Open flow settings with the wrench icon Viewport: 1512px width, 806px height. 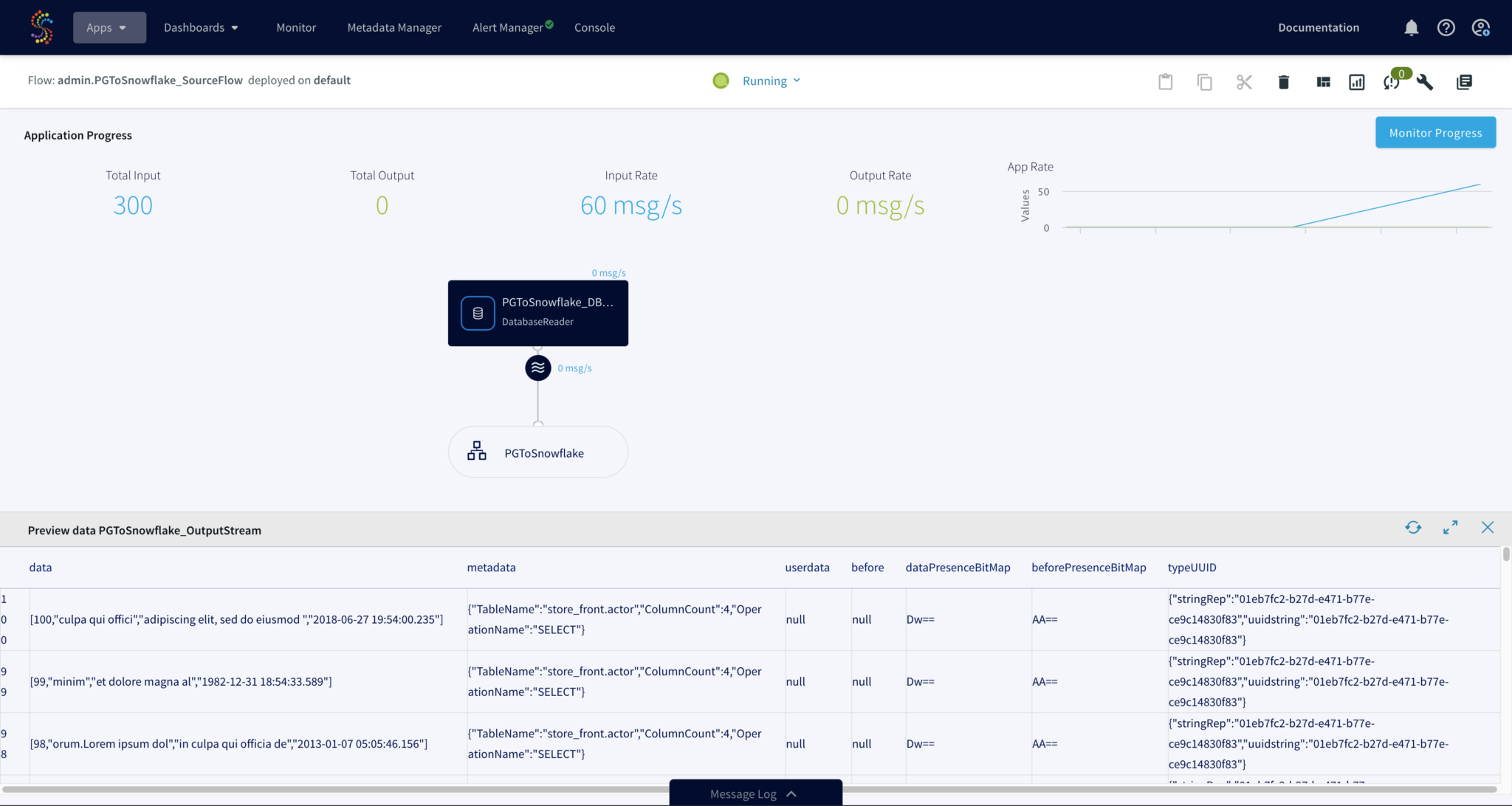point(1425,82)
